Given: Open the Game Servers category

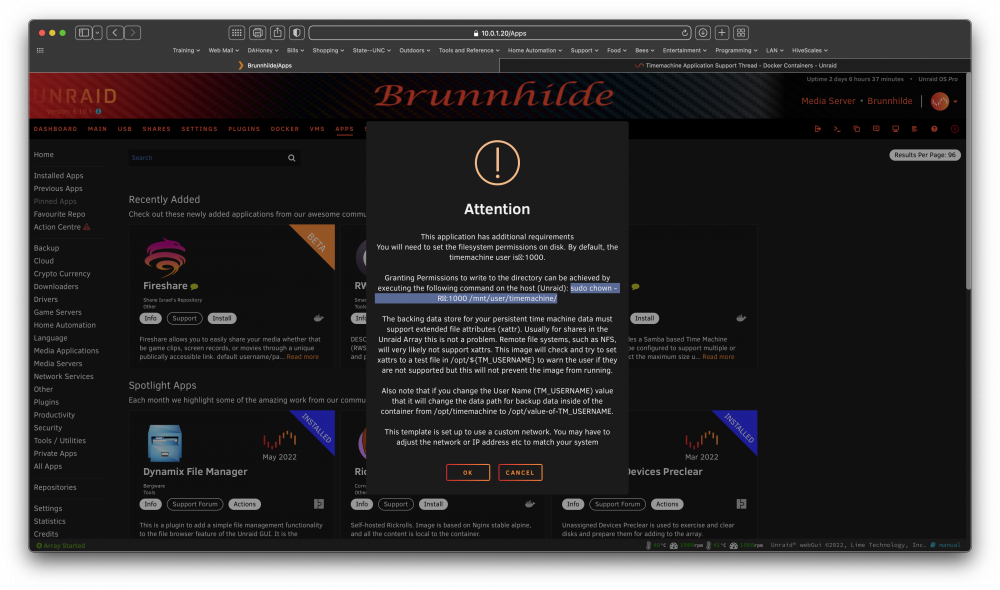Looking at the screenshot, I should click(57, 313).
